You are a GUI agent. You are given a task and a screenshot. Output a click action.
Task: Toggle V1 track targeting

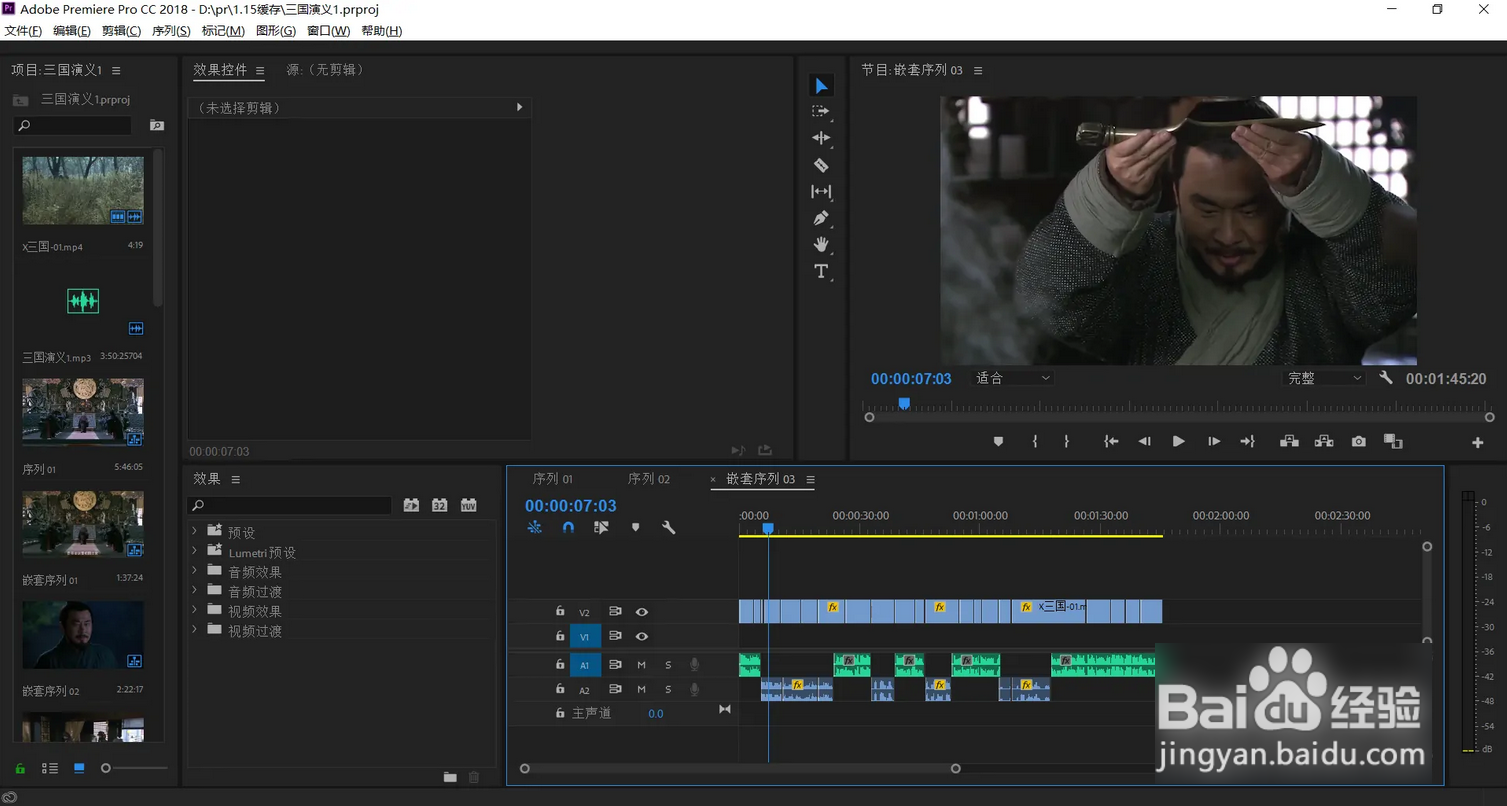pos(585,636)
